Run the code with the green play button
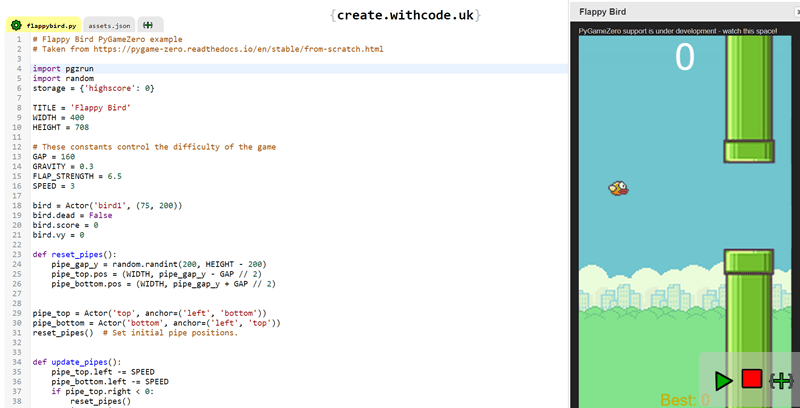800x408 pixels. point(723,381)
